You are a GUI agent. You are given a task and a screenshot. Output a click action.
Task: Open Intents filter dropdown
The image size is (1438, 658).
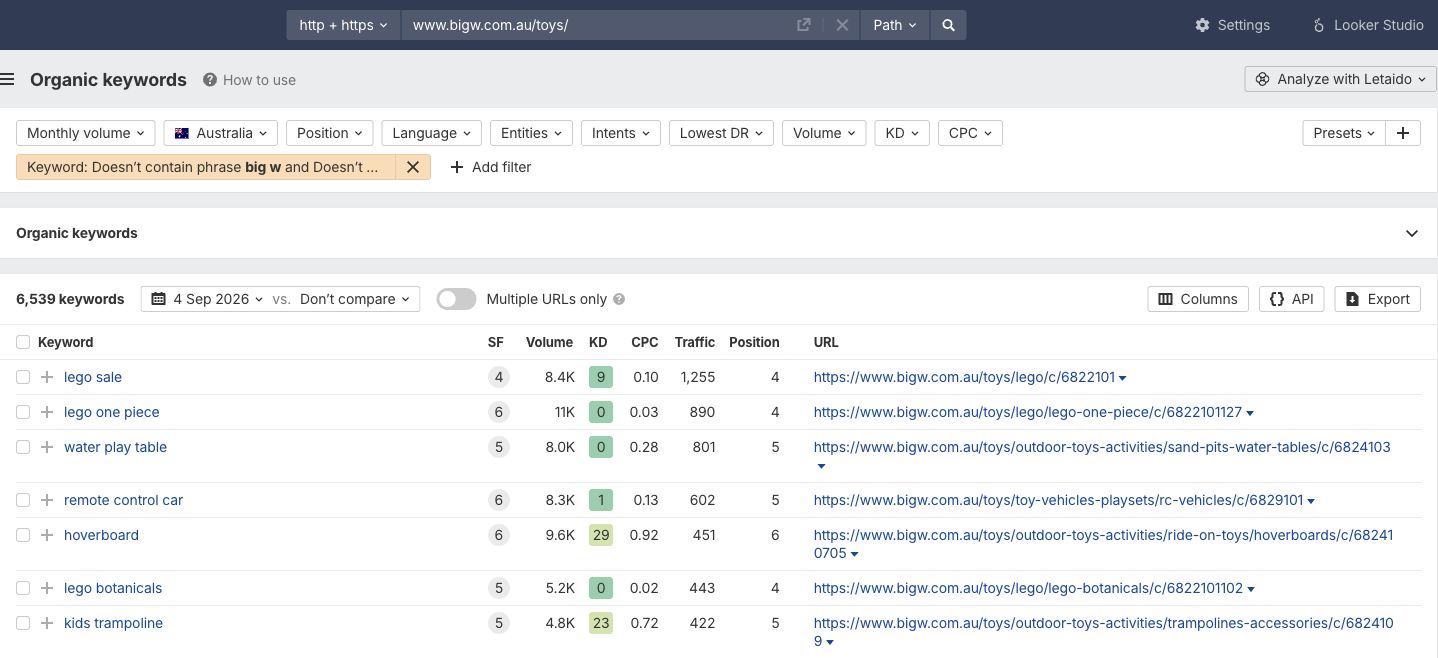[x=620, y=133]
